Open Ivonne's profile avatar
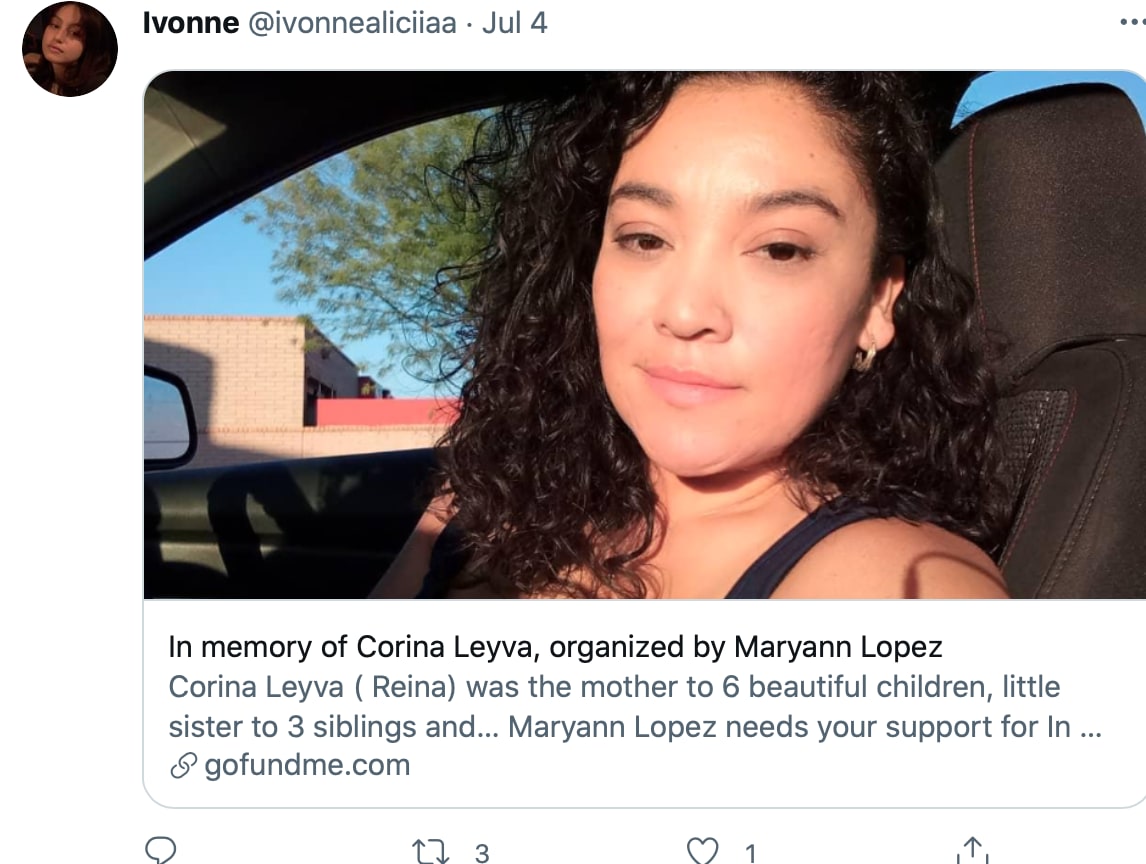 click(70, 49)
